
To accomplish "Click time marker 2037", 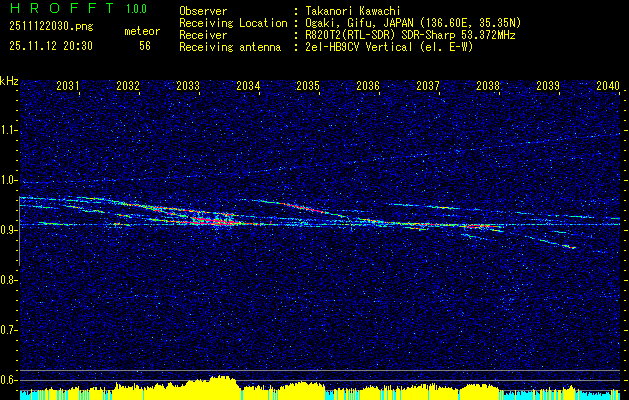I will tap(428, 86).
